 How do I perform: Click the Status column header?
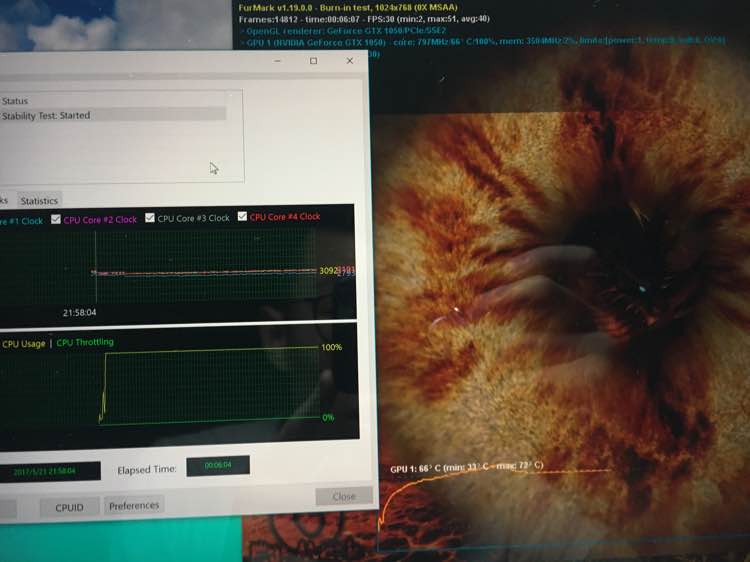(x=14, y=101)
